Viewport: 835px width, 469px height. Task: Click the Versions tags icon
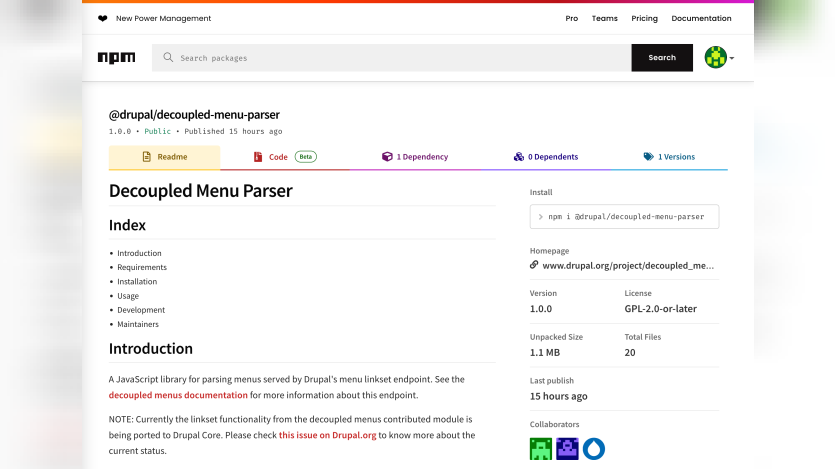pos(648,157)
